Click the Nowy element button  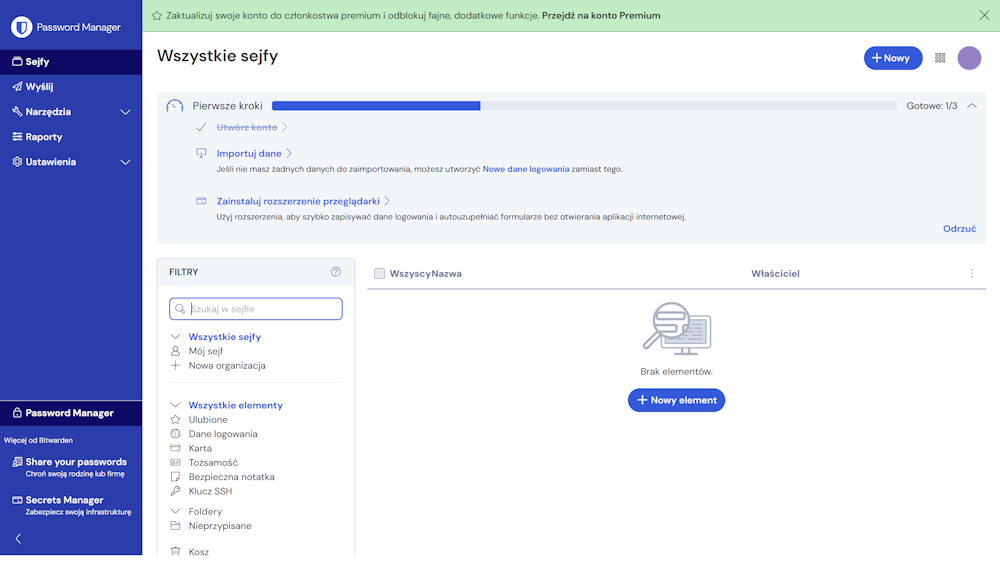[x=676, y=400]
